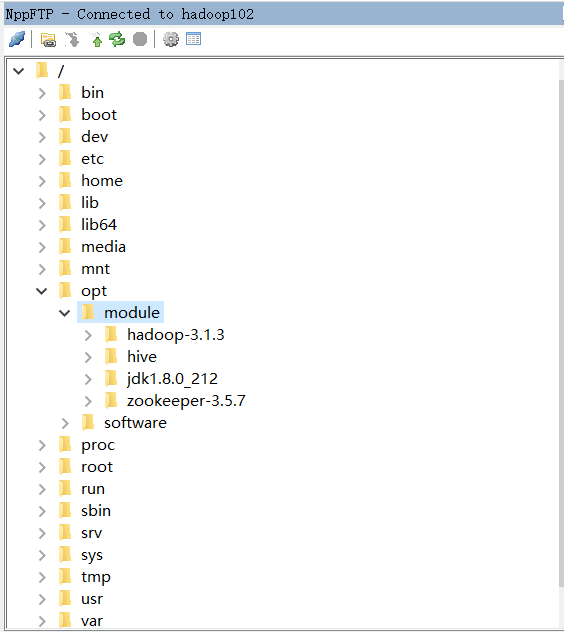Open NppFTP settings gear icon

click(x=171, y=40)
